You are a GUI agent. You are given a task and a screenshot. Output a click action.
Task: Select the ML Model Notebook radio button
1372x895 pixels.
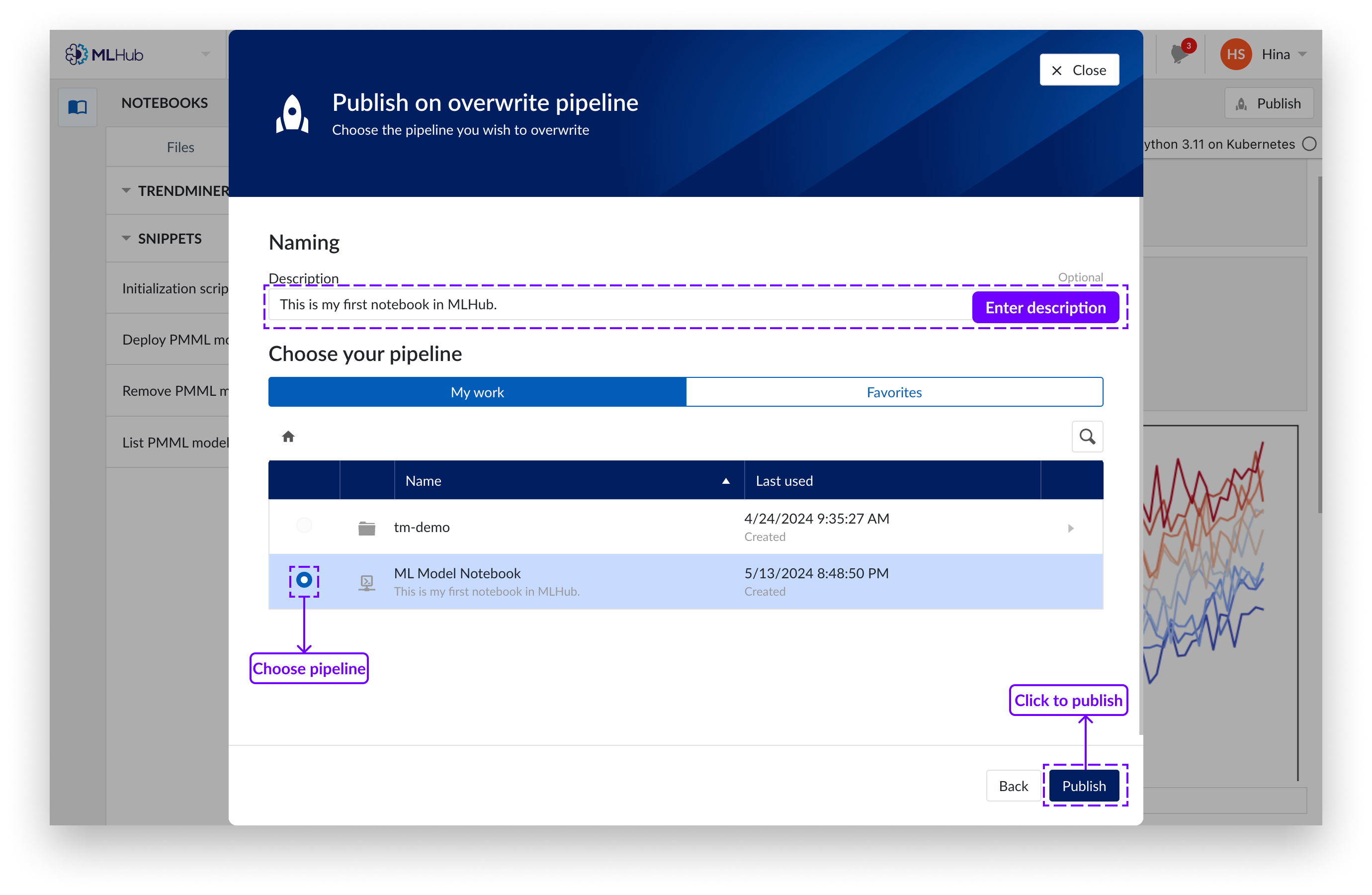point(304,580)
